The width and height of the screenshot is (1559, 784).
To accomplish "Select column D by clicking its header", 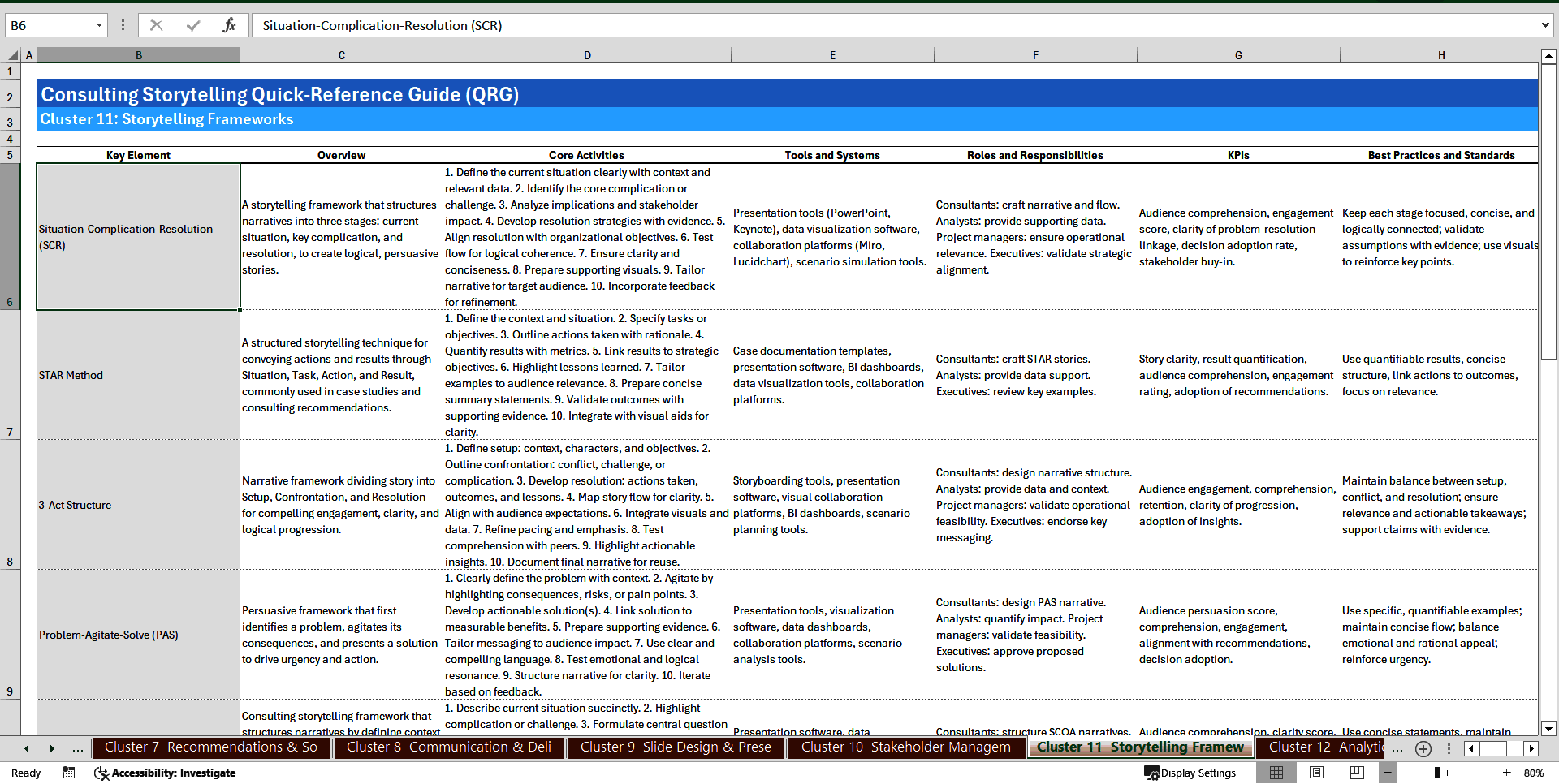I will [x=587, y=54].
